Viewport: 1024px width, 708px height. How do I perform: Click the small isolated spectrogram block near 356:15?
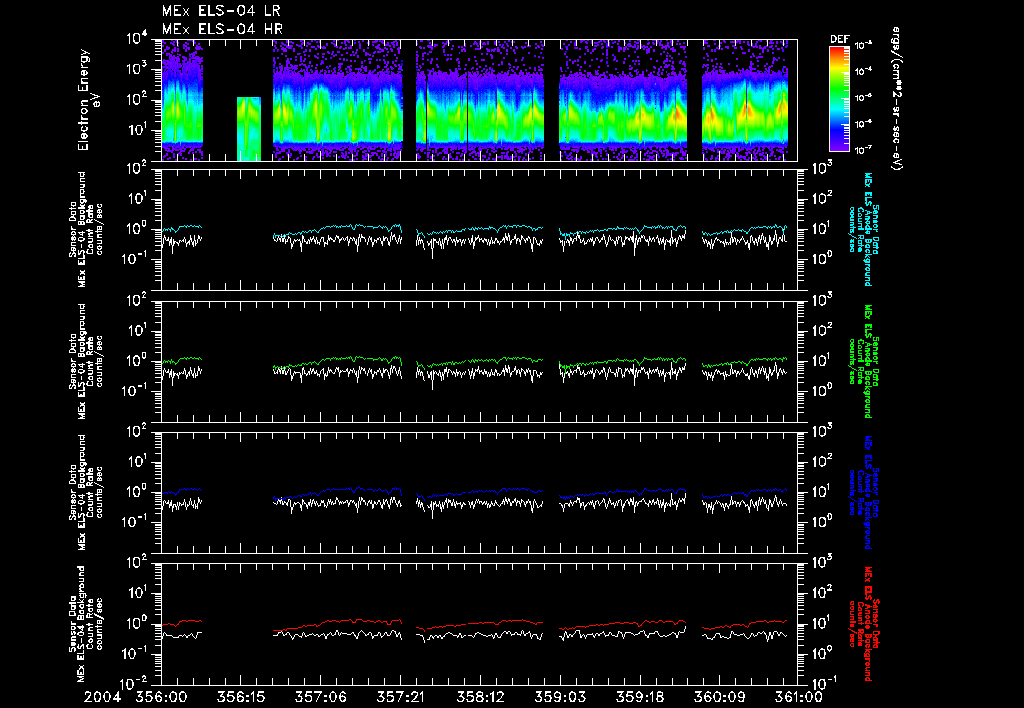(x=249, y=129)
